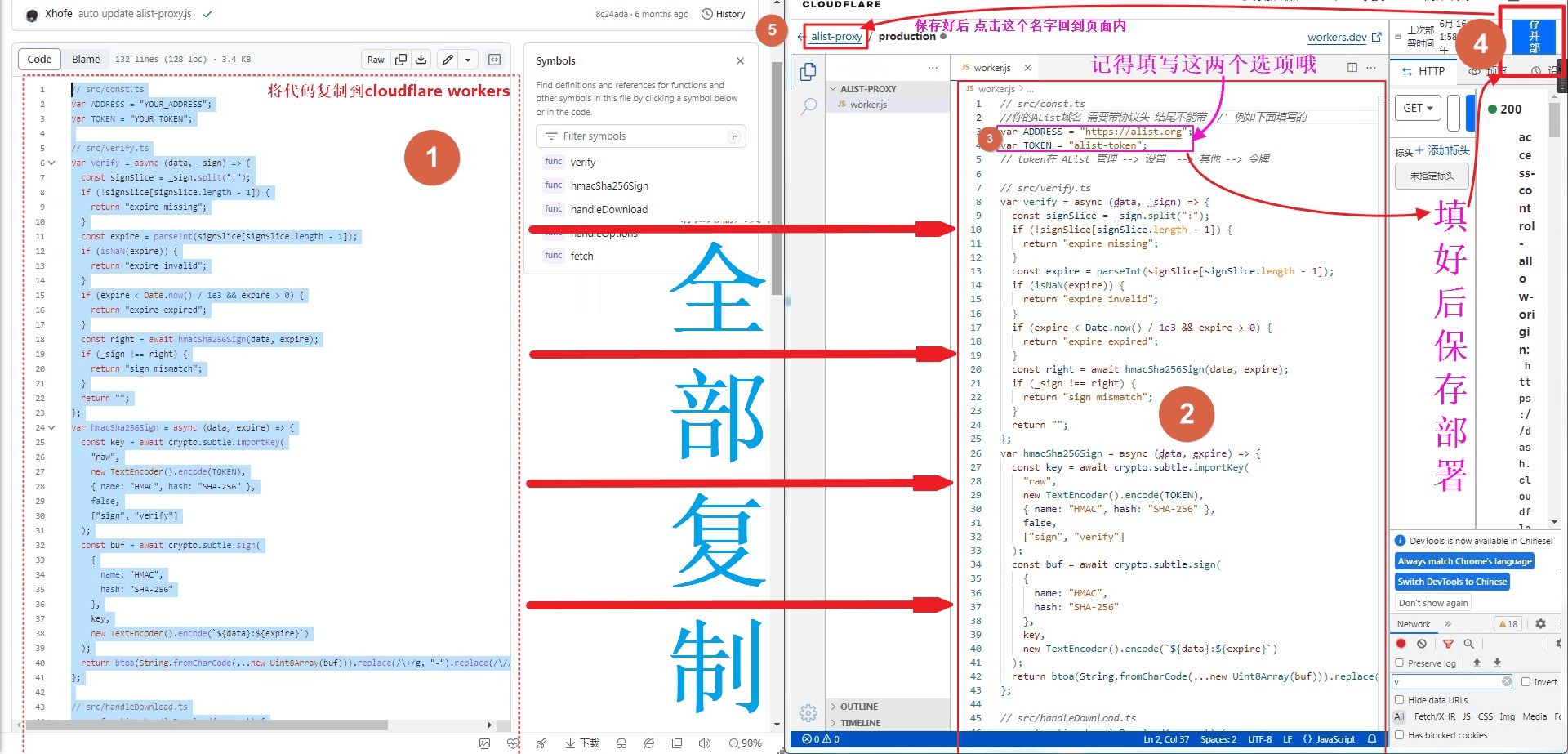Enable the Preserve log checkbox

click(1400, 663)
